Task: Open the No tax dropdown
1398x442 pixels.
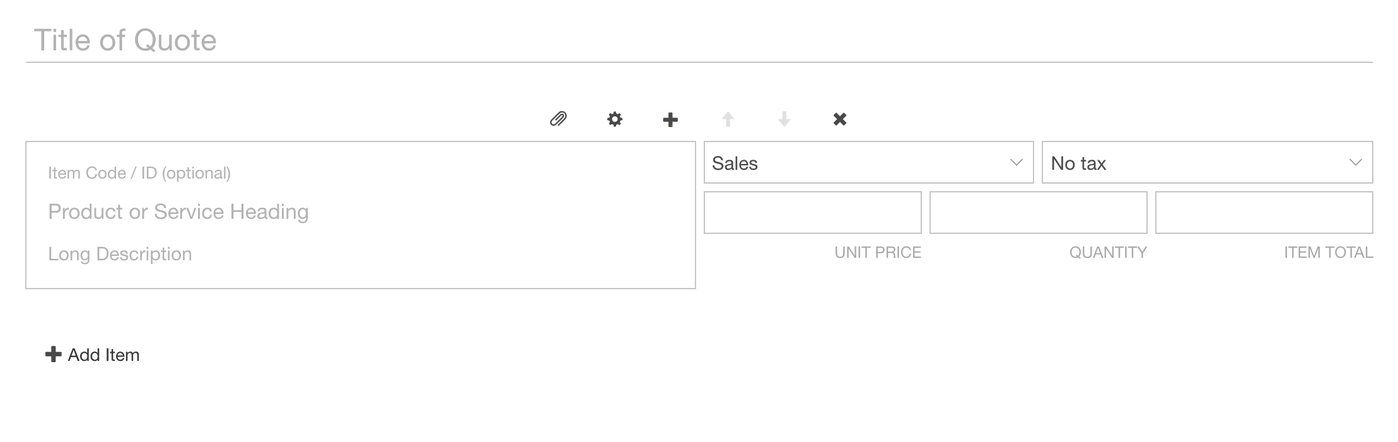Action: tap(1207, 163)
